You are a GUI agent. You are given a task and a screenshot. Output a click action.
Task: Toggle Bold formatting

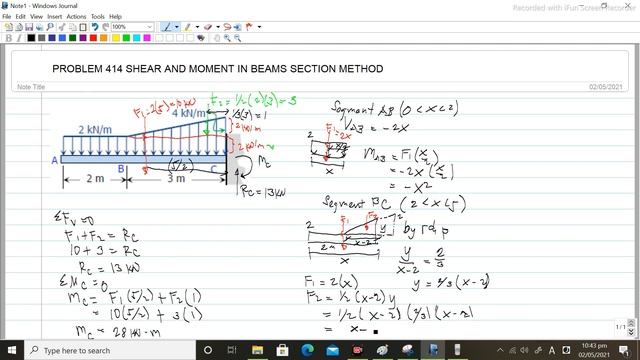[8, 38]
